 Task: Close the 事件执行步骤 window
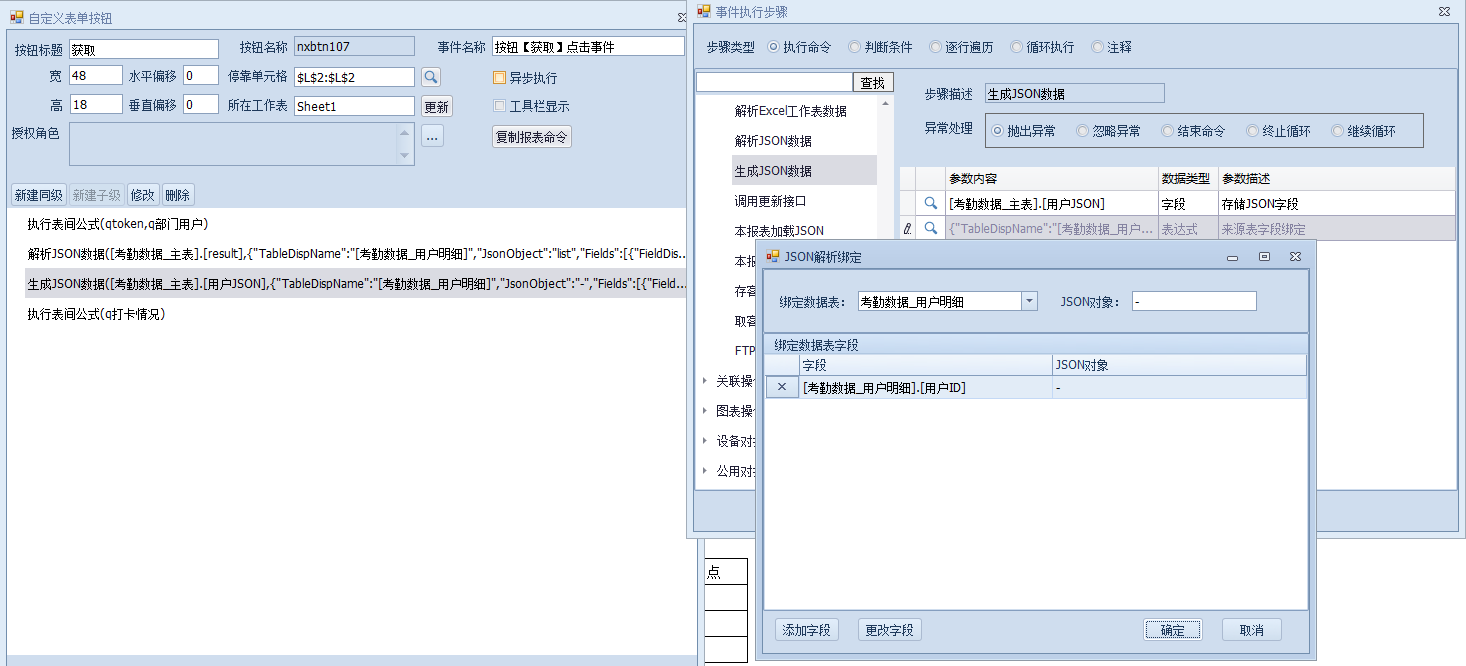pyautogui.click(x=1444, y=11)
